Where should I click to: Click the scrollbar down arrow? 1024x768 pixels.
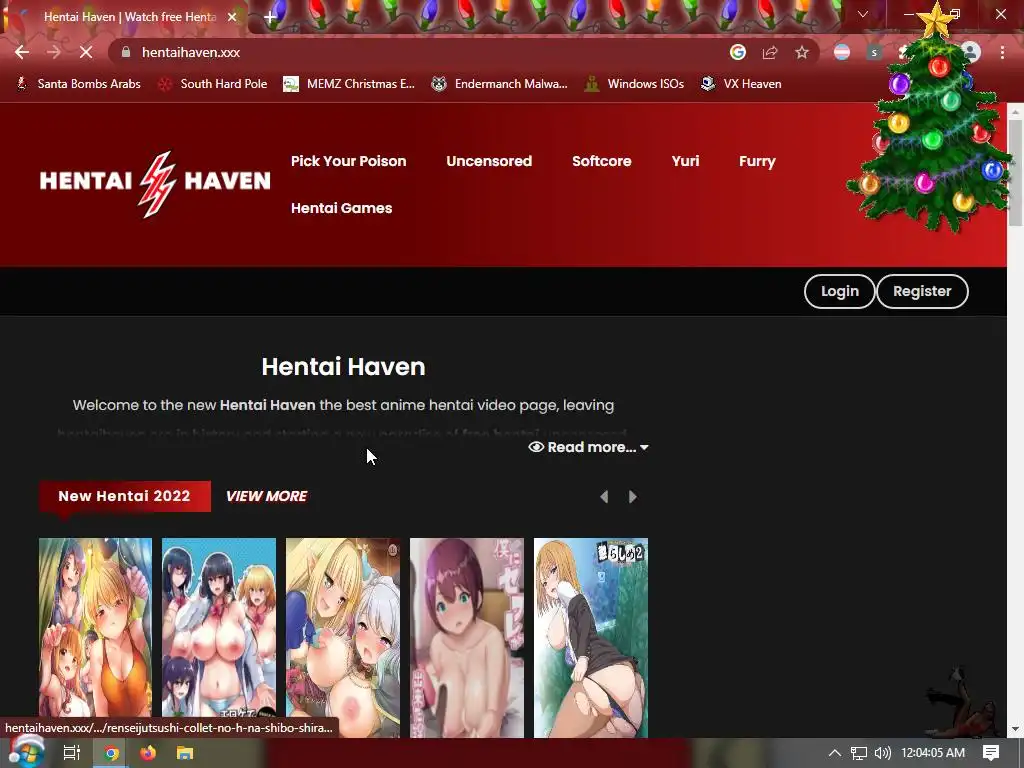coord(1016,729)
